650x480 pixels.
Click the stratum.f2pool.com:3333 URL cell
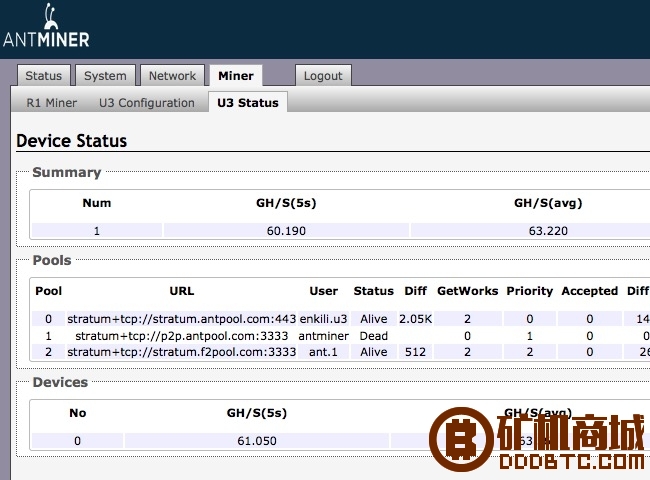182,352
